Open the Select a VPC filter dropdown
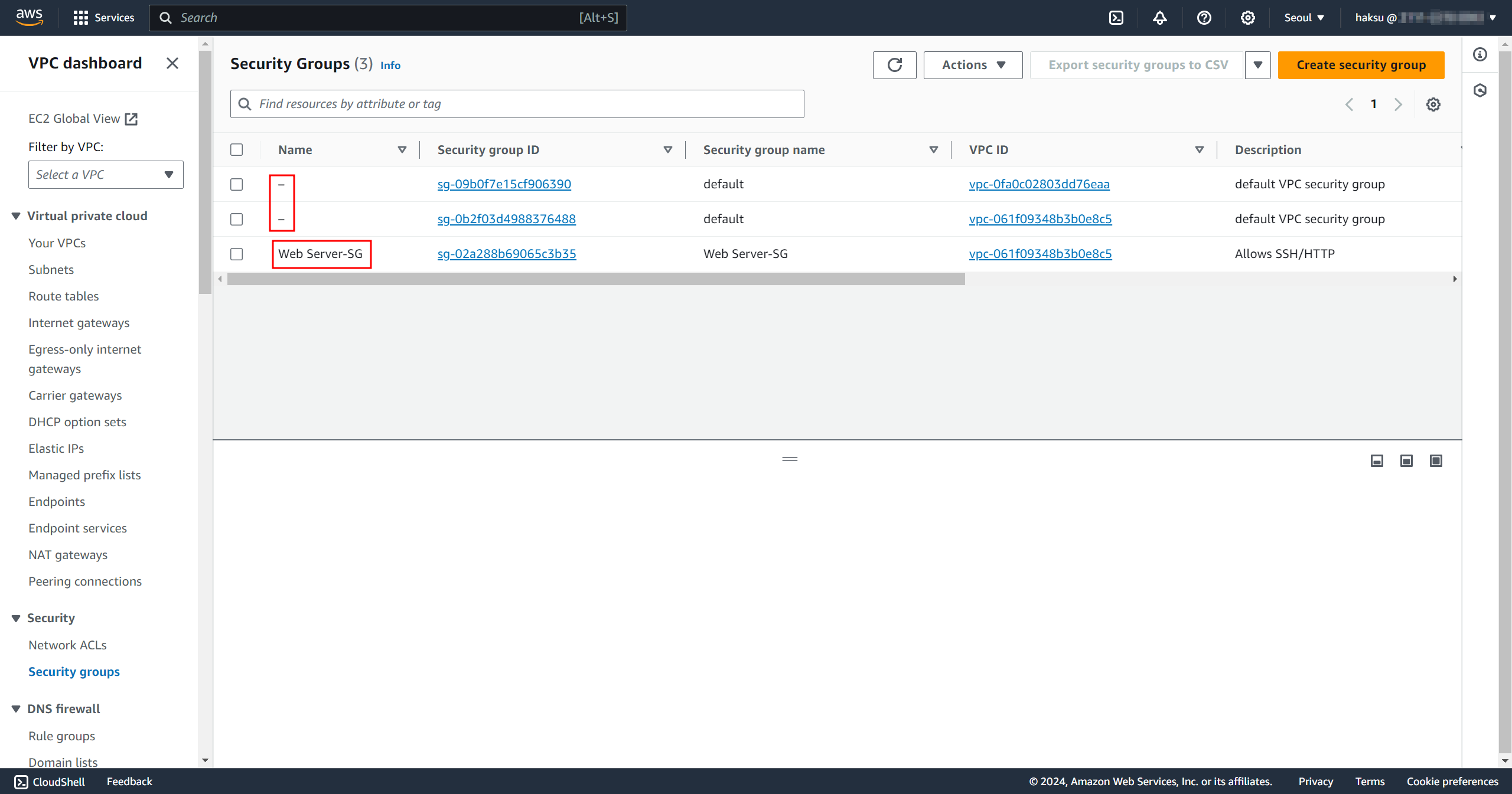This screenshot has width=1512, height=794. point(106,175)
